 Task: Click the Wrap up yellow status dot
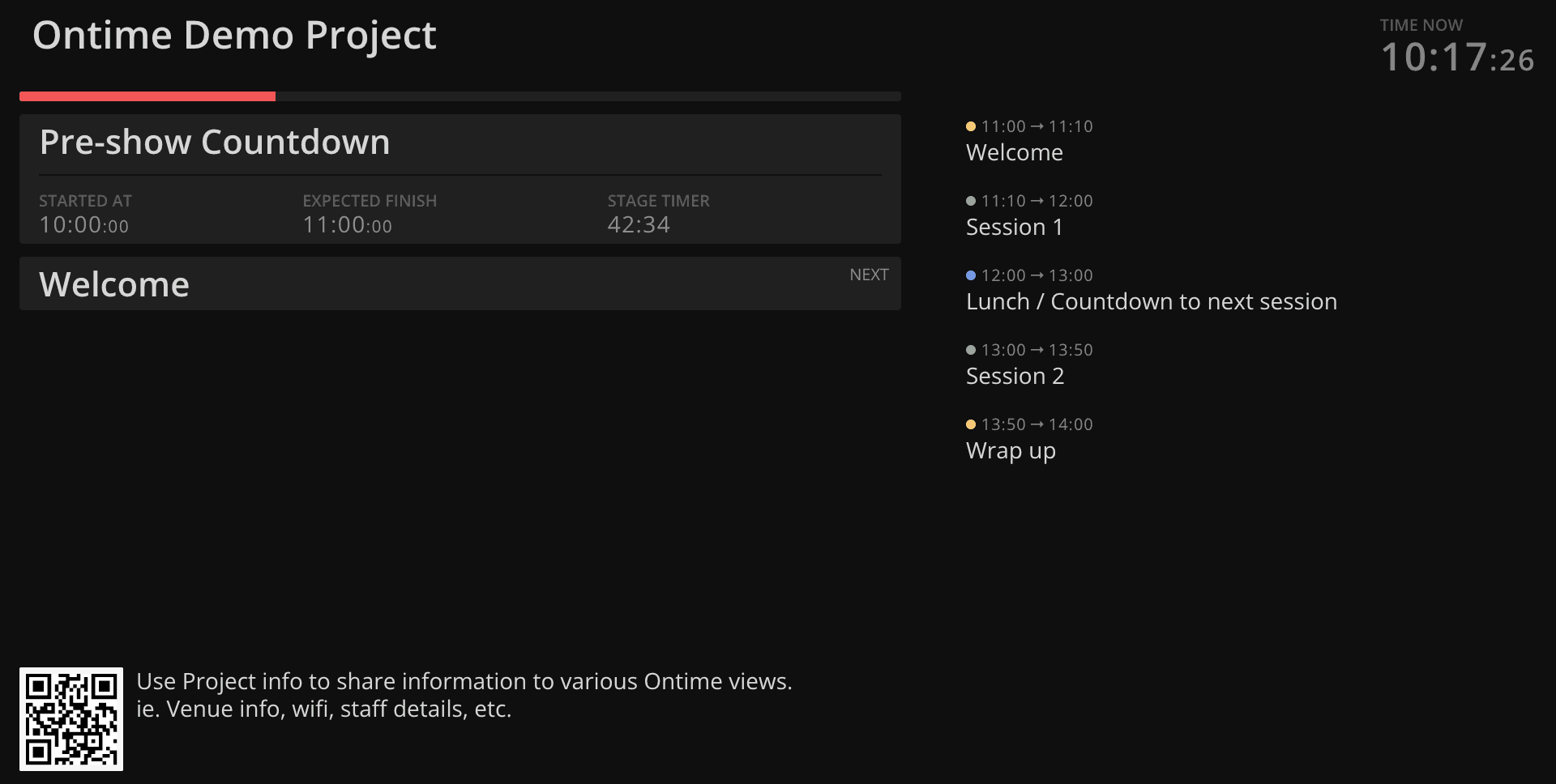point(972,424)
